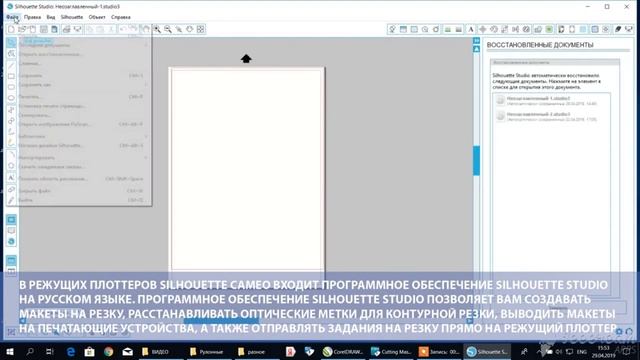Open the Файл menu
The width and height of the screenshot is (640, 360).
(x=12, y=17)
